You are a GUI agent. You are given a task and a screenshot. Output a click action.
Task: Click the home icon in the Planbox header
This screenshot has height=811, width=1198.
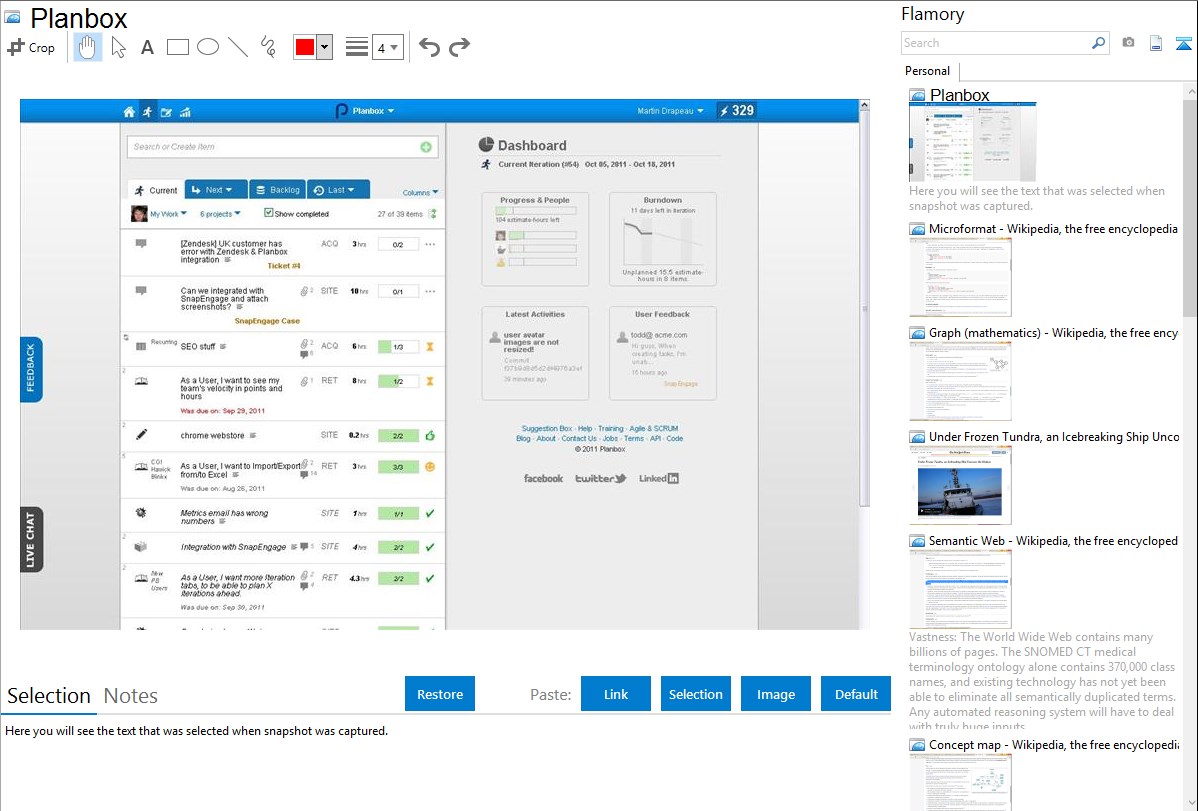(x=128, y=112)
